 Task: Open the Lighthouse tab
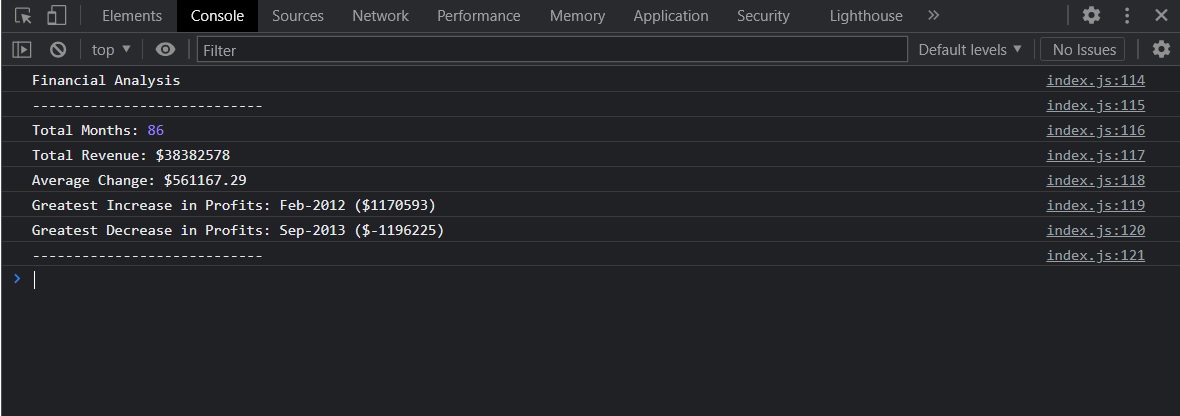[x=865, y=16]
